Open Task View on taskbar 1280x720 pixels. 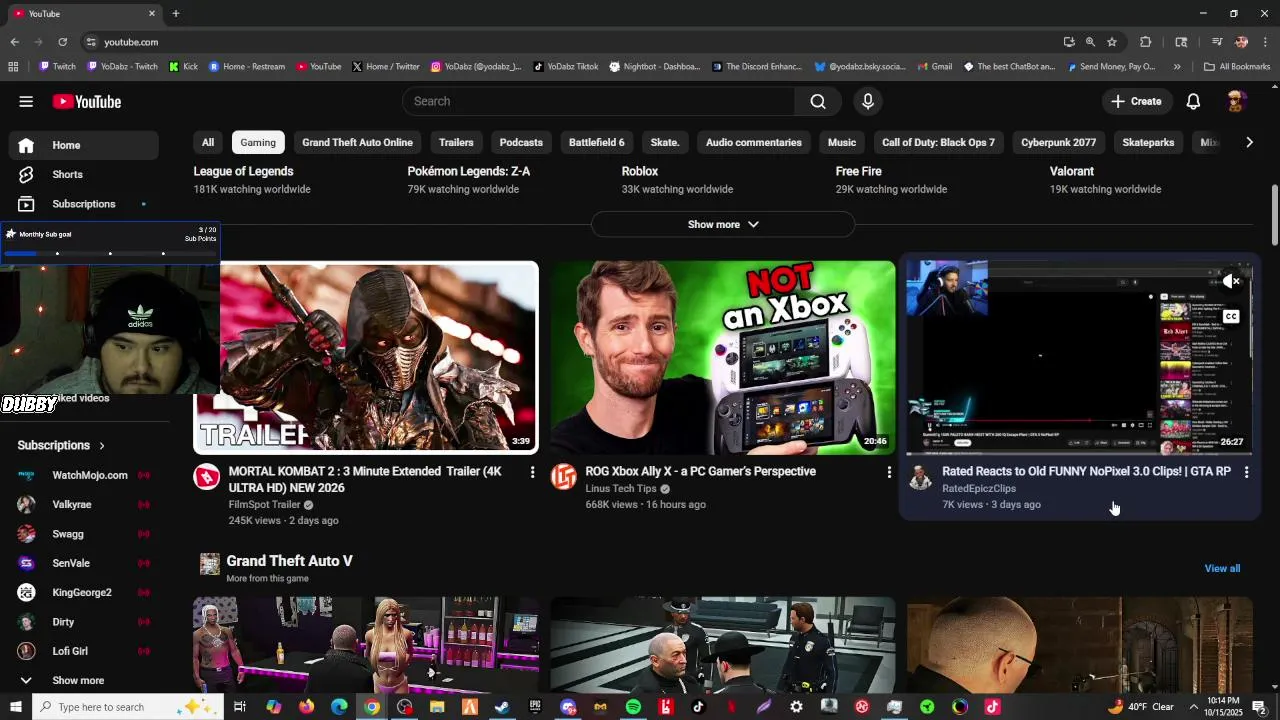tap(240, 707)
